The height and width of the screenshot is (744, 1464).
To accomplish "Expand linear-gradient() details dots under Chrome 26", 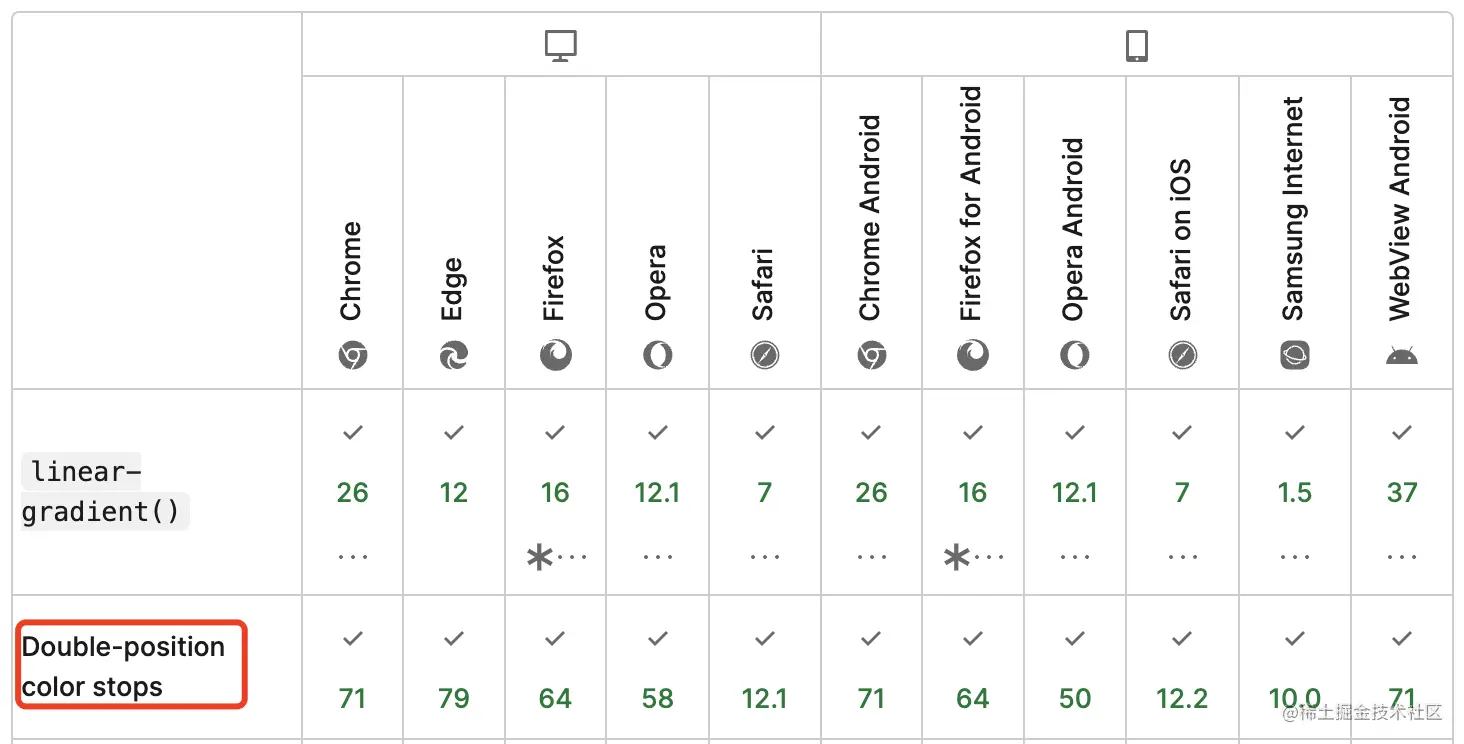I will 353,556.
